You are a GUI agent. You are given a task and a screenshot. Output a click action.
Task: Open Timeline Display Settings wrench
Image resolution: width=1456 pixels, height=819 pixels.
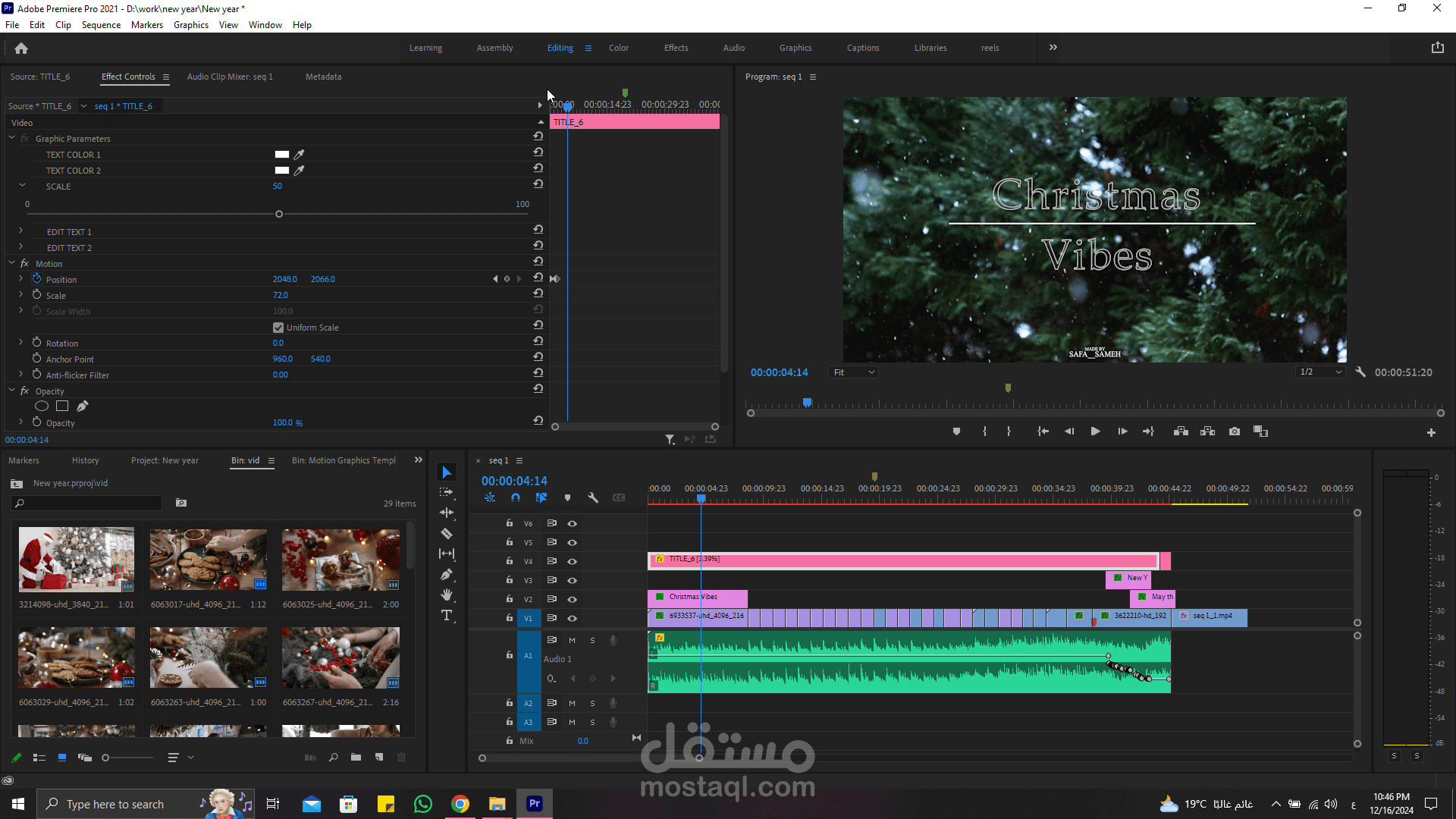pyautogui.click(x=593, y=497)
